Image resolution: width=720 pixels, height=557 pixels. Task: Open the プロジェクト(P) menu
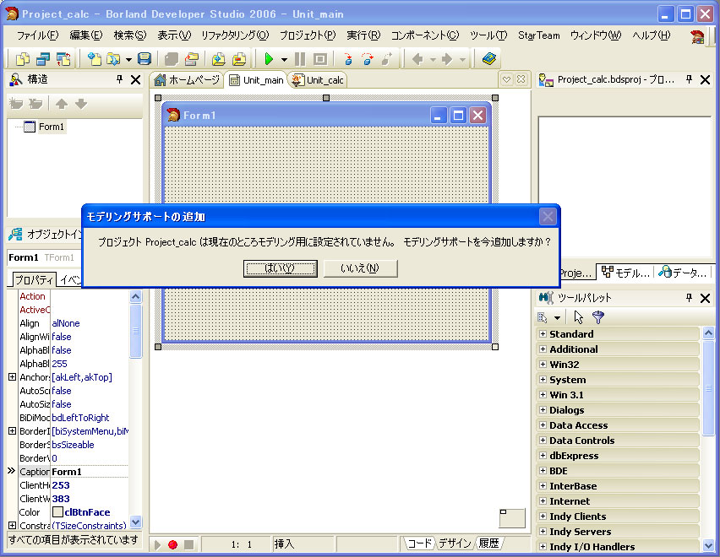pyautogui.click(x=308, y=35)
